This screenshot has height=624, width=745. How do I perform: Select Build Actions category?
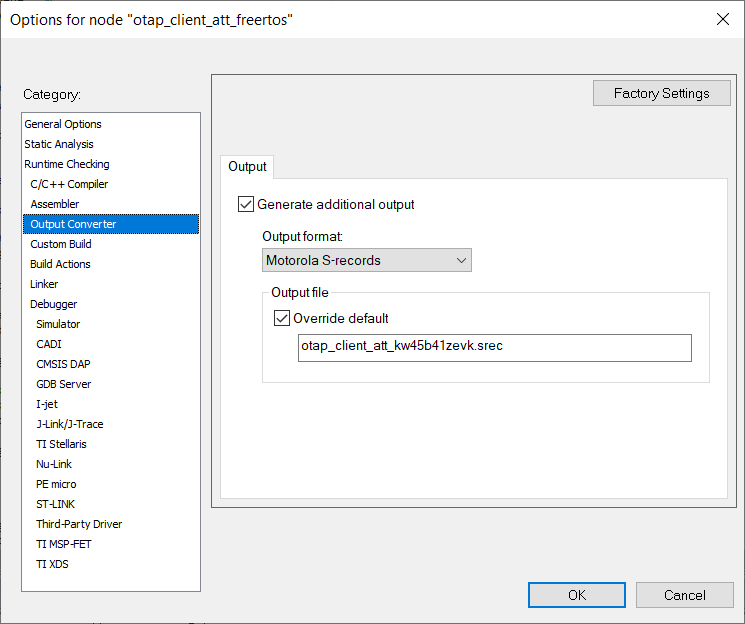tap(60, 264)
